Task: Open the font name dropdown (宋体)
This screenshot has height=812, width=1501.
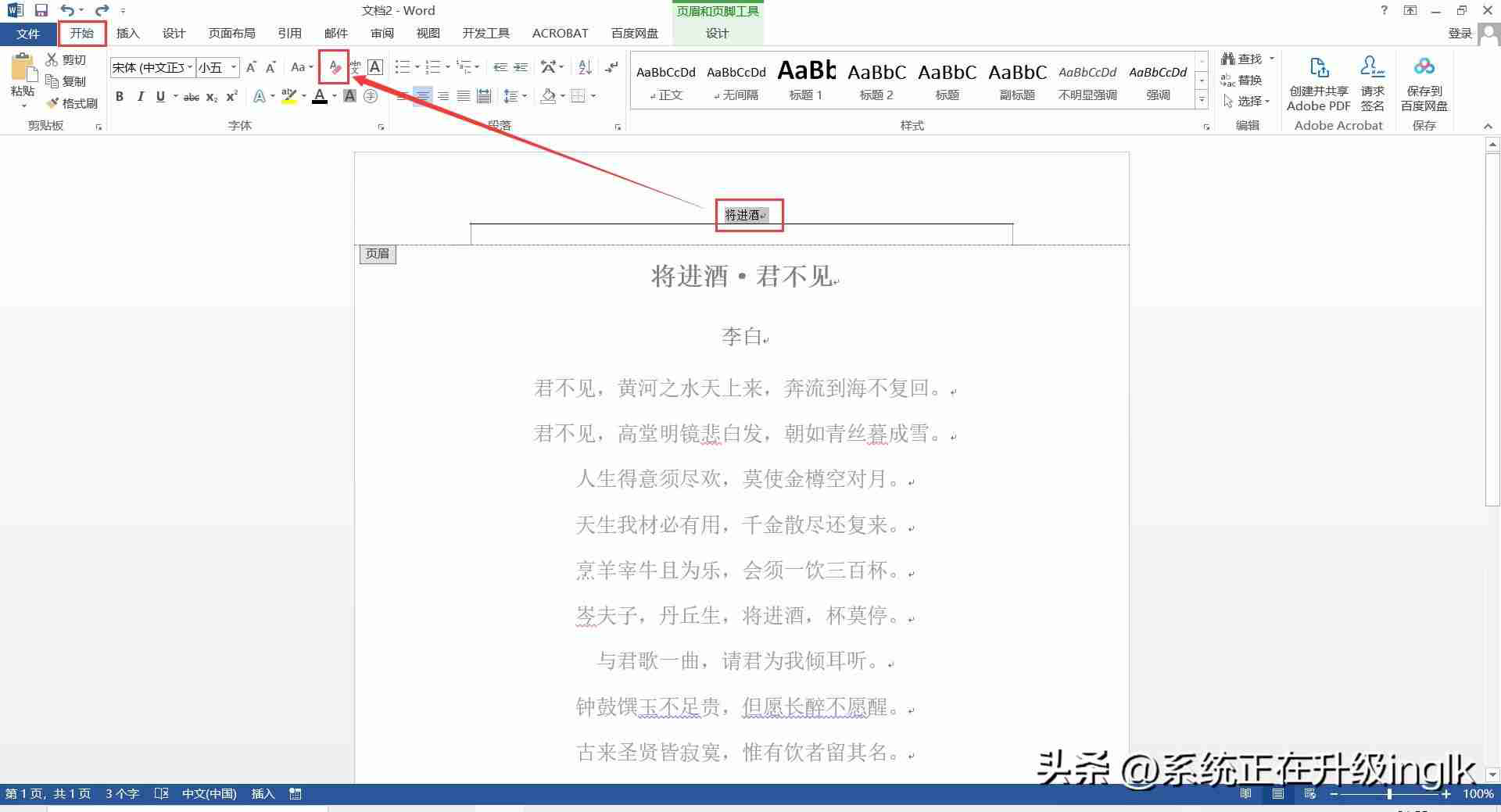Action: click(190, 67)
